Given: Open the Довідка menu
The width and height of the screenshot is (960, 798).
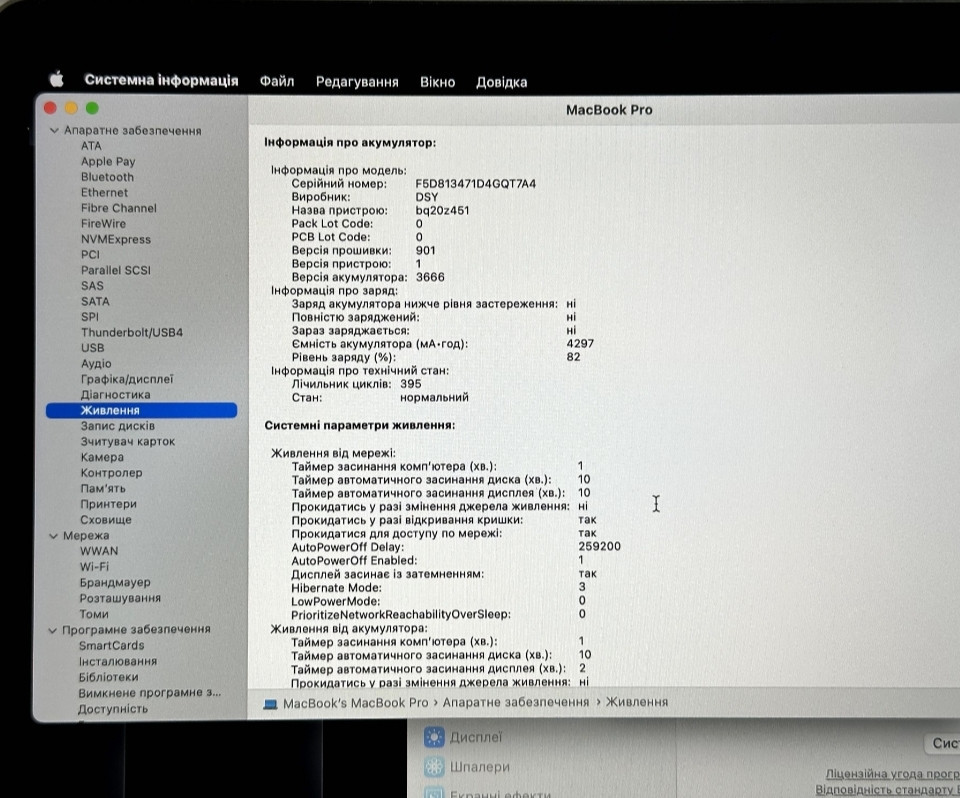Looking at the screenshot, I should [502, 81].
